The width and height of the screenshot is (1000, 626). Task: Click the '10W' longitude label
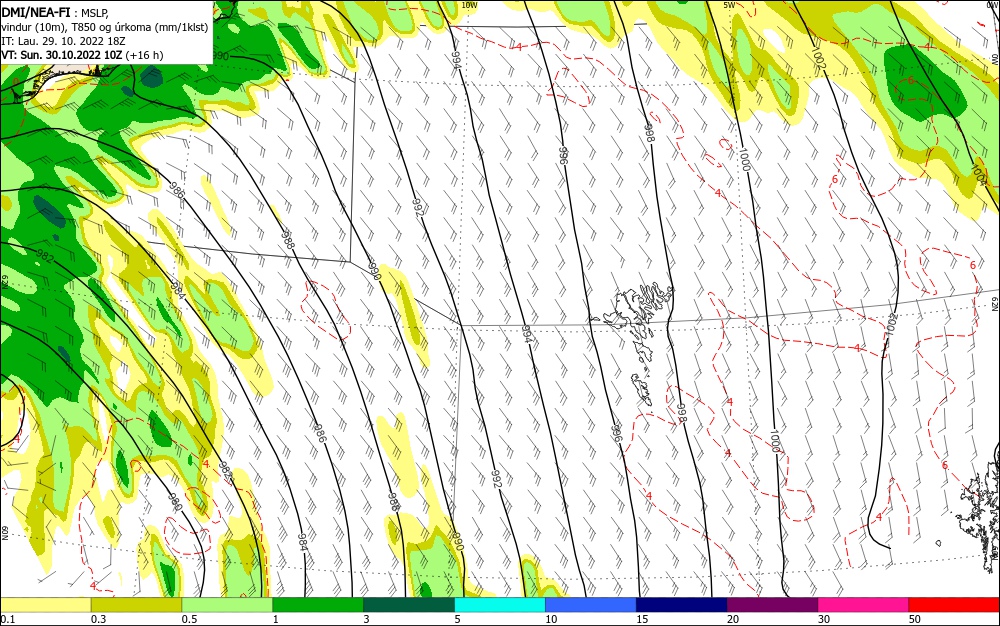pos(469,5)
